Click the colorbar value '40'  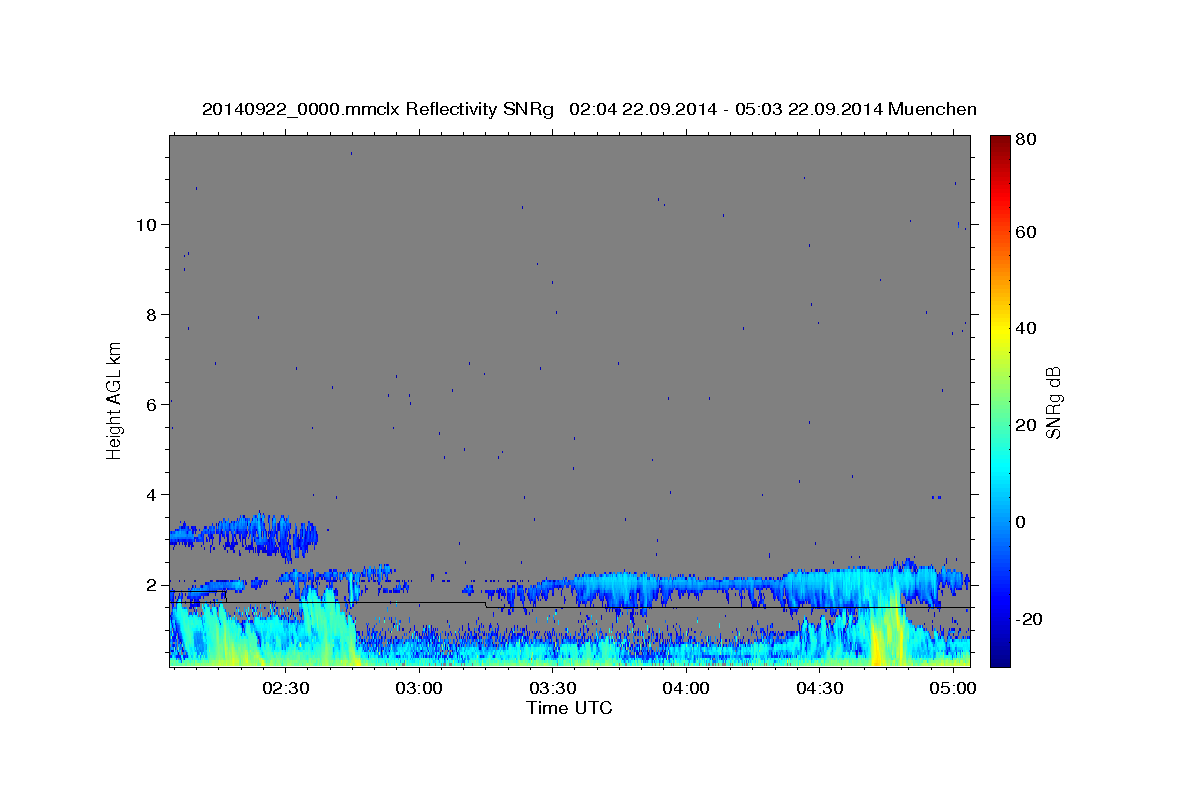pyautogui.click(x=1025, y=328)
